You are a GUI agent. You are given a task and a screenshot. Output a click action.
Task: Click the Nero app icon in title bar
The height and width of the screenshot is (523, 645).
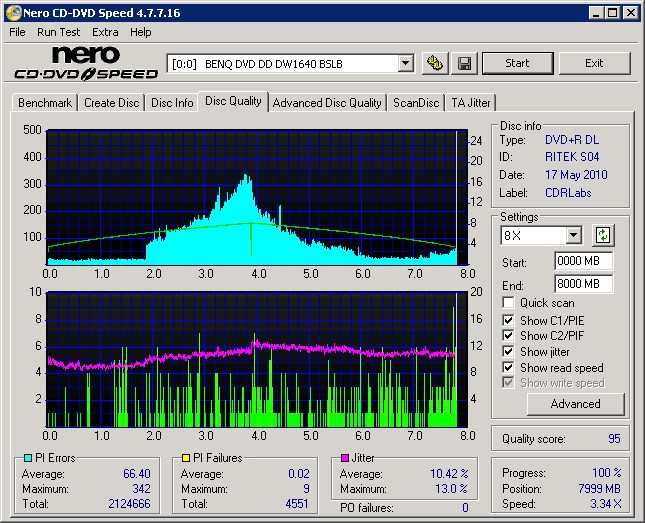click(x=12, y=13)
